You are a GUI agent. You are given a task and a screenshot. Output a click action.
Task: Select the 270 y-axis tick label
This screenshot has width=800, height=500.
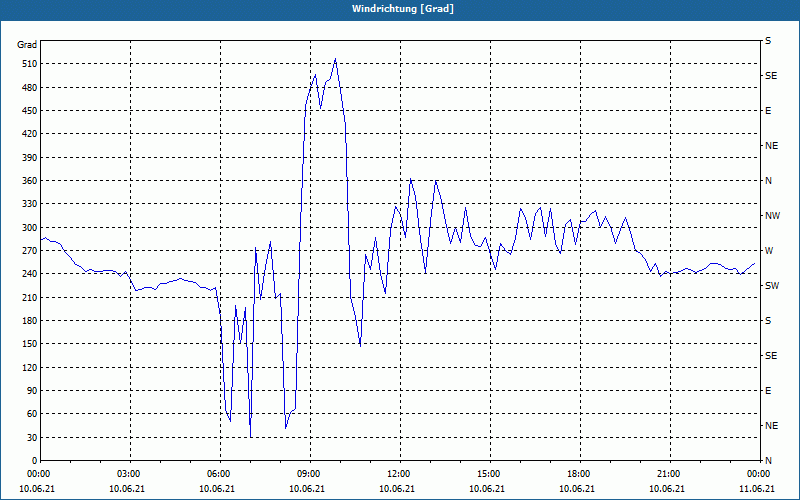click(29, 251)
